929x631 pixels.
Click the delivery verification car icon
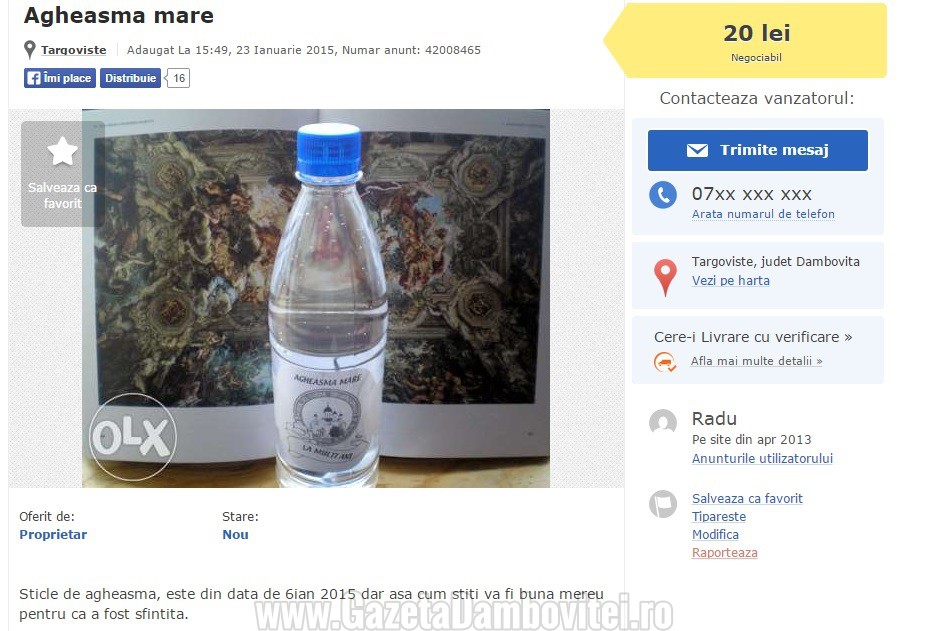coord(665,361)
